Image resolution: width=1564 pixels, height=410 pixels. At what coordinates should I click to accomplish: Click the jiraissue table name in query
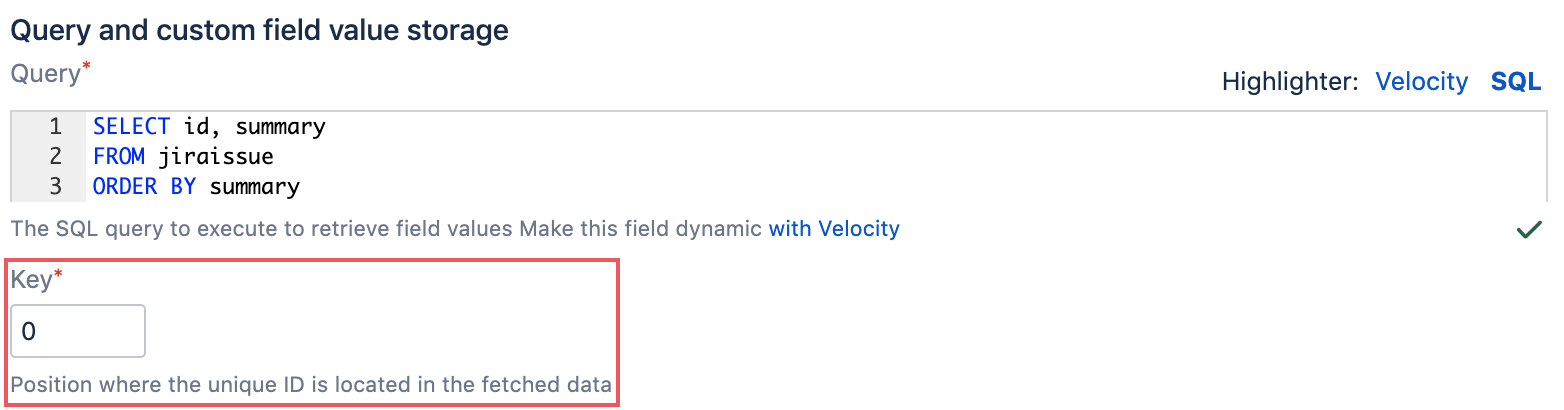click(215, 157)
